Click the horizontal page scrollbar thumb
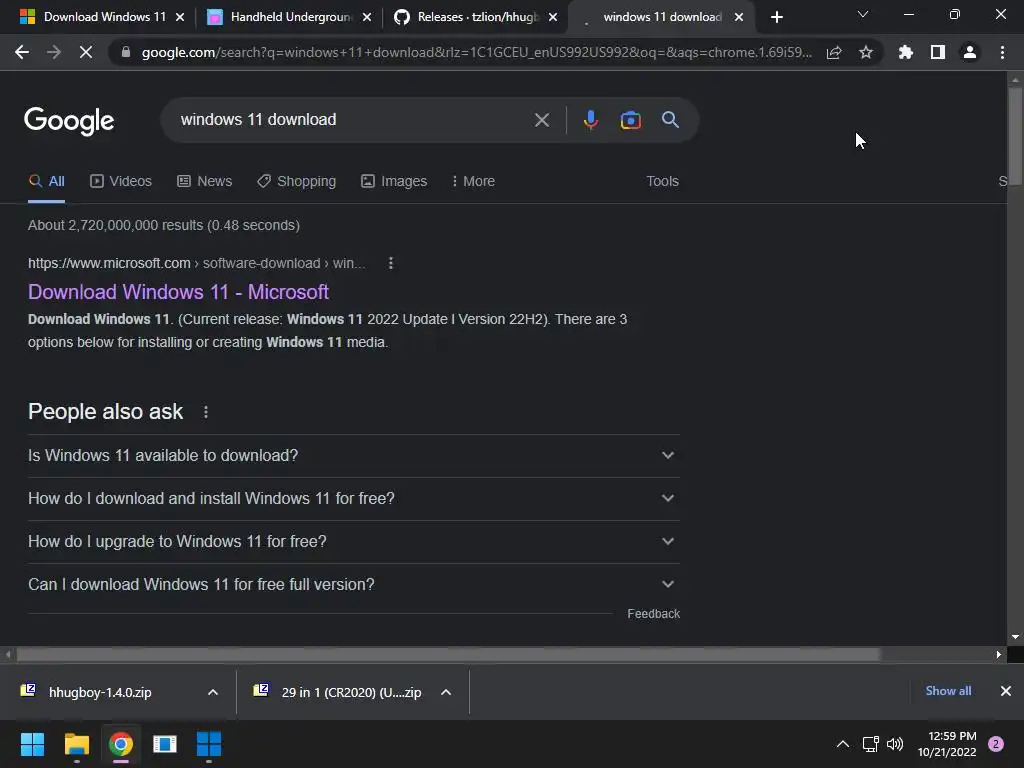This screenshot has height=768, width=1024. click(x=447, y=654)
